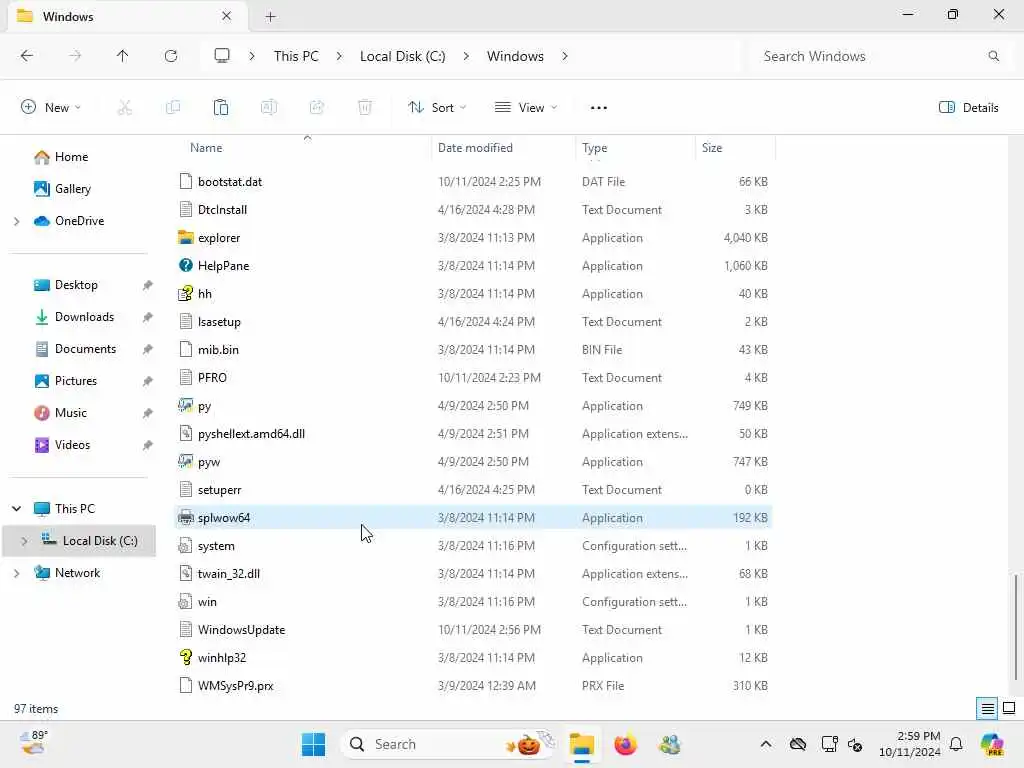Click the search magnifier icon
Image resolution: width=1024 pixels, height=768 pixels.
pyautogui.click(x=994, y=56)
